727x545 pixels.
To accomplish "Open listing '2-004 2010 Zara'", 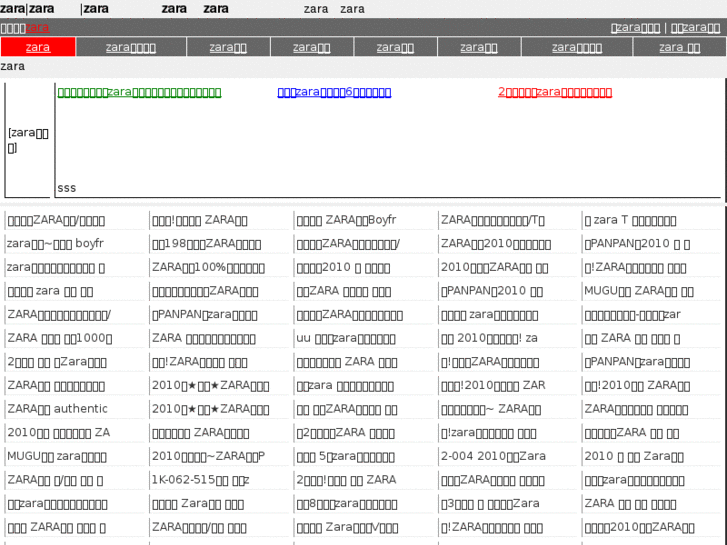I will [493, 456].
